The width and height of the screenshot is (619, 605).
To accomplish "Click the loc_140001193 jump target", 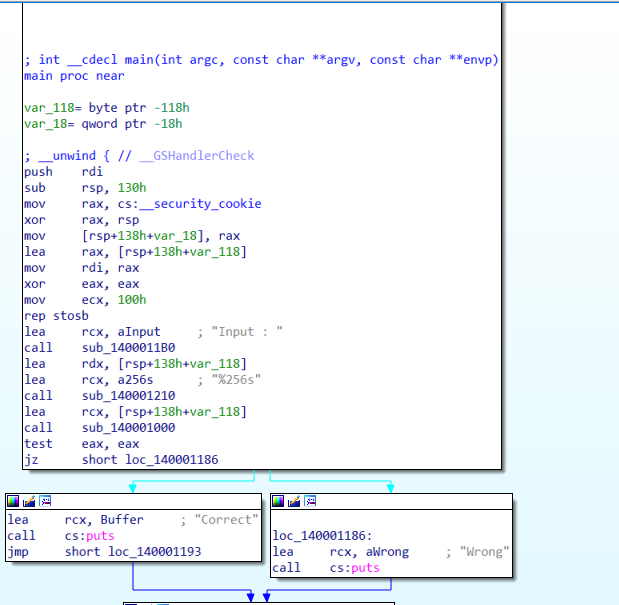I will (x=154, y=552).
